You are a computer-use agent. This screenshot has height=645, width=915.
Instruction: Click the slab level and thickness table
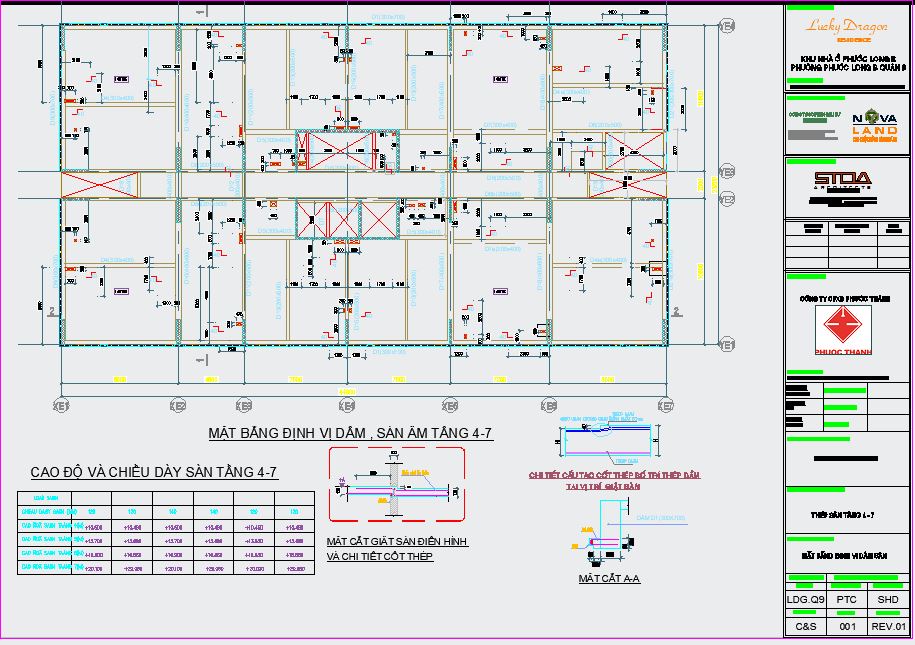click(166, 533)
